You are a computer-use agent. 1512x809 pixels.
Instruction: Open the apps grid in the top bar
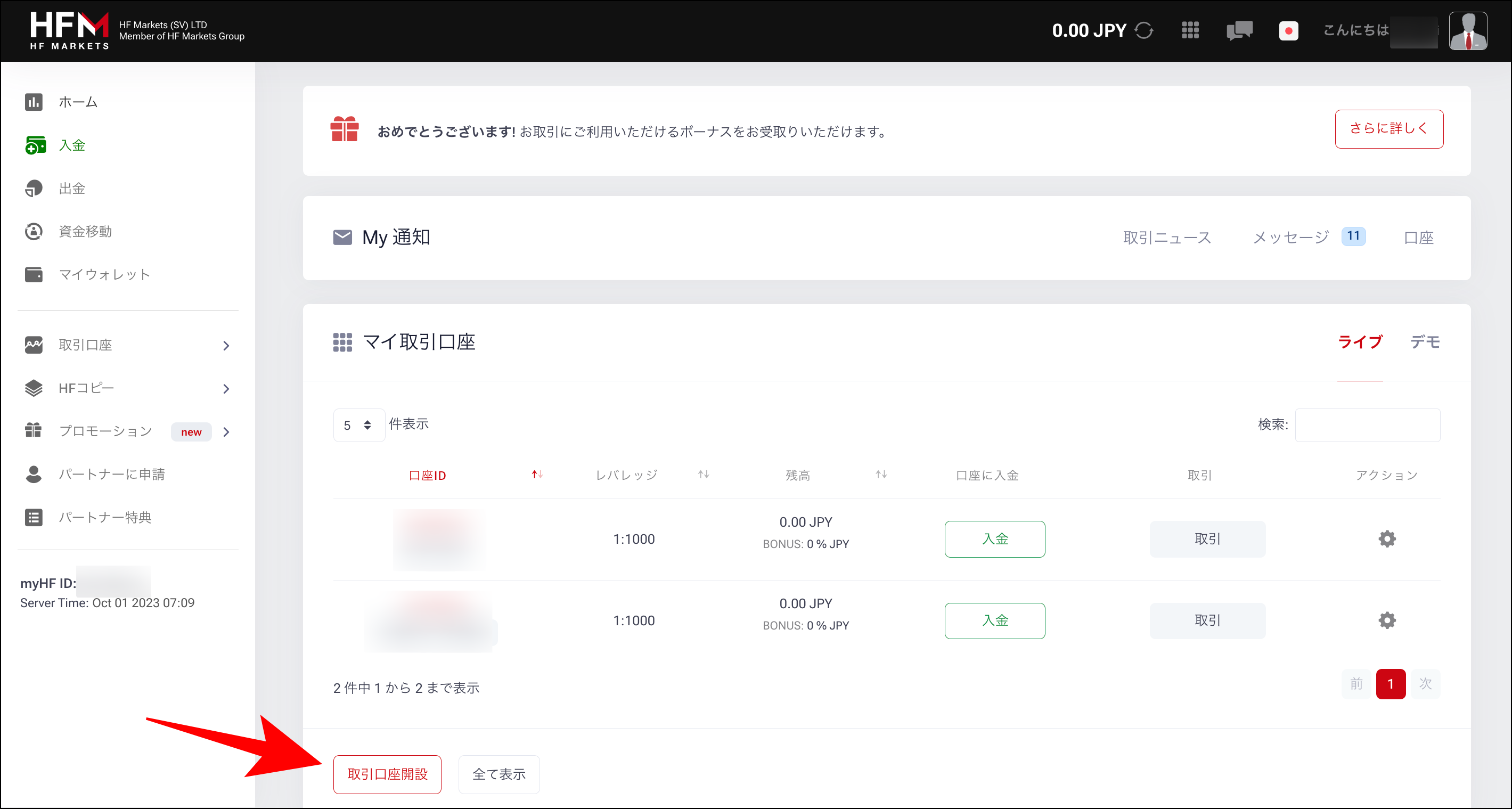(x=1190, y=30)
